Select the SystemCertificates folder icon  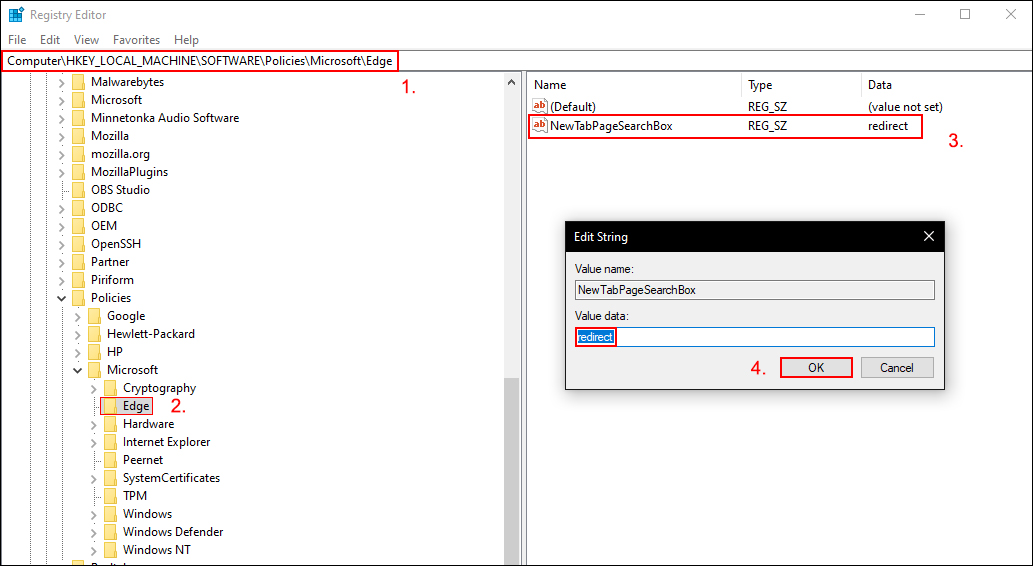(111, 478)
